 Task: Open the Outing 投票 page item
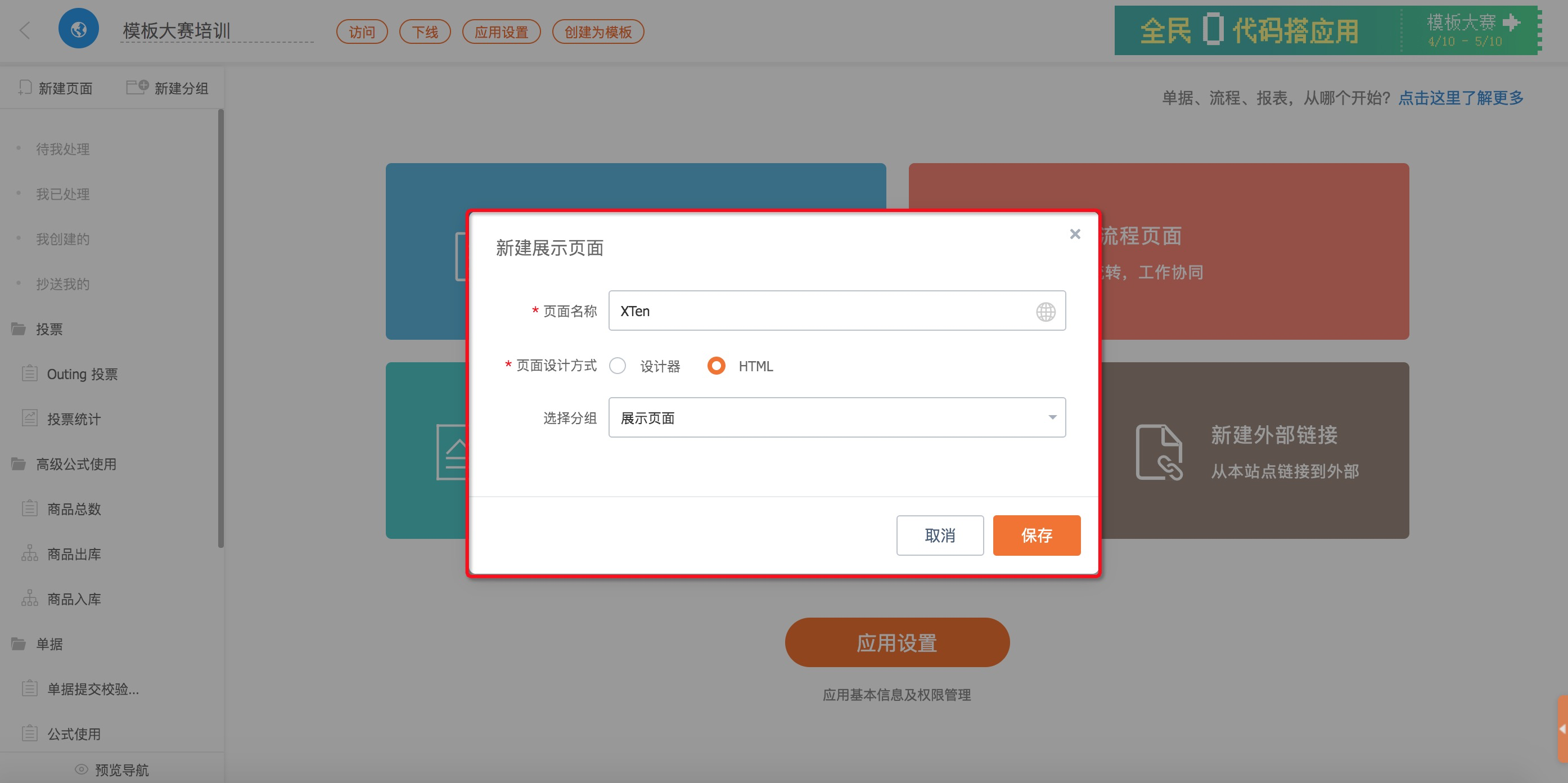pos(82,374)
